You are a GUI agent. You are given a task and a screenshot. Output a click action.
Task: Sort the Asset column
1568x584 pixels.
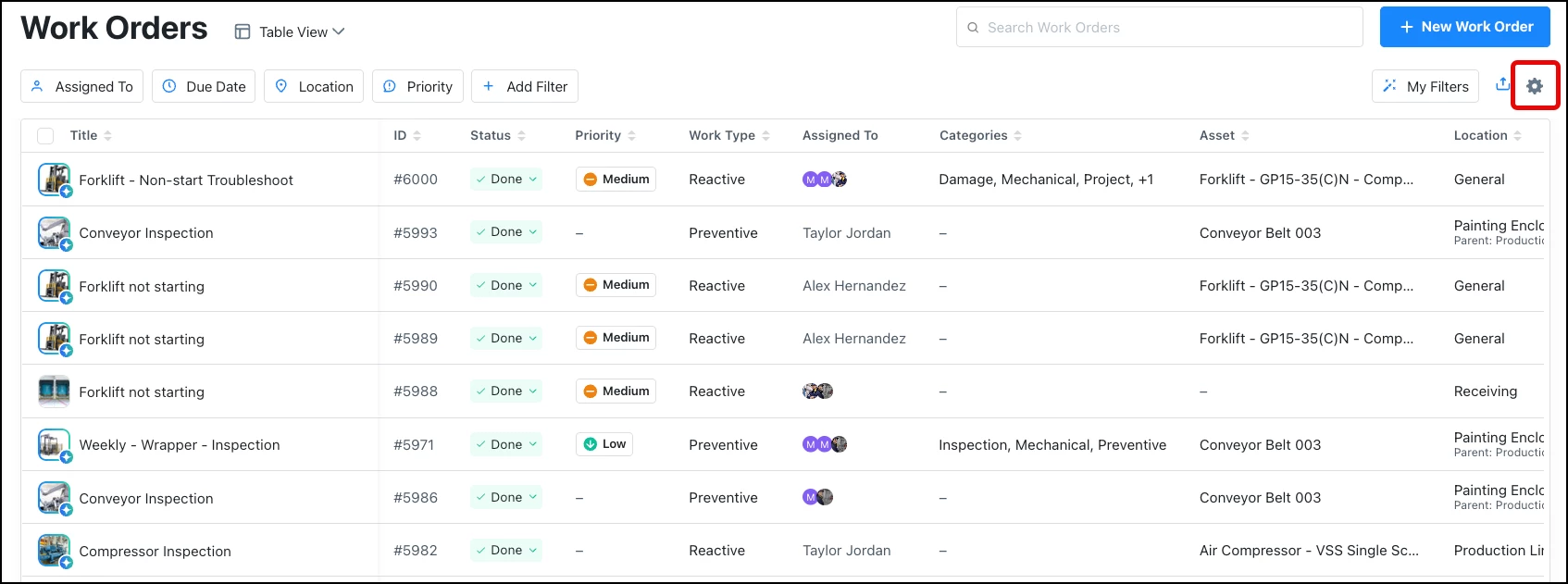coord(1245,136)
